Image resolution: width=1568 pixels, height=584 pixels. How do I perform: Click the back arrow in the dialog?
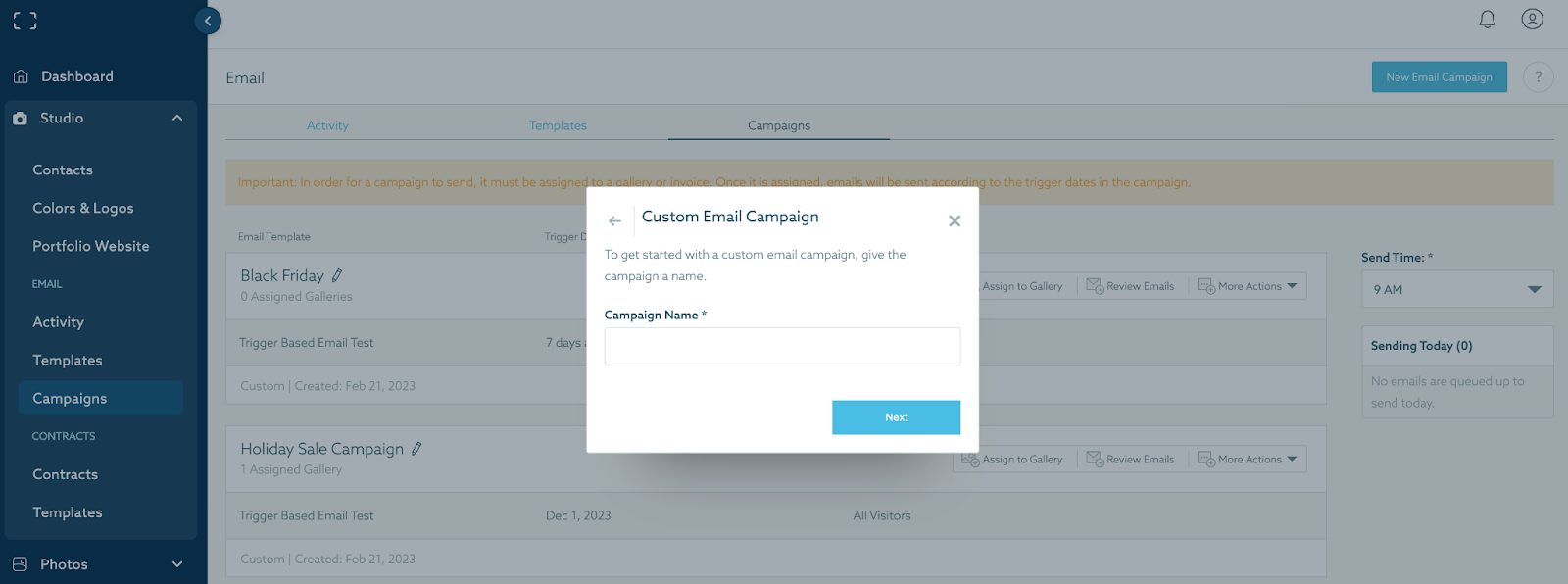pyautogui.click(x=614, y=221)
